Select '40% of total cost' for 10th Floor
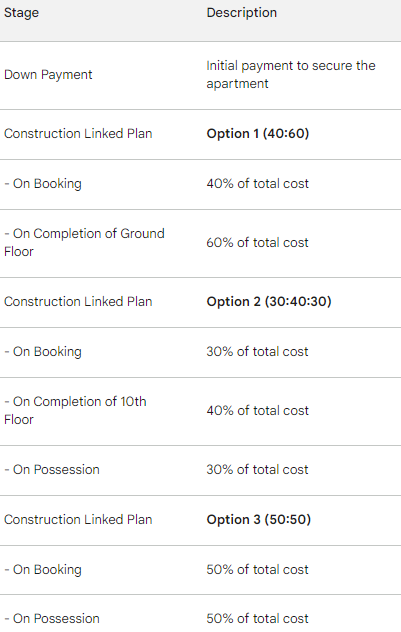The image size is (401, 632). (258, 411)
